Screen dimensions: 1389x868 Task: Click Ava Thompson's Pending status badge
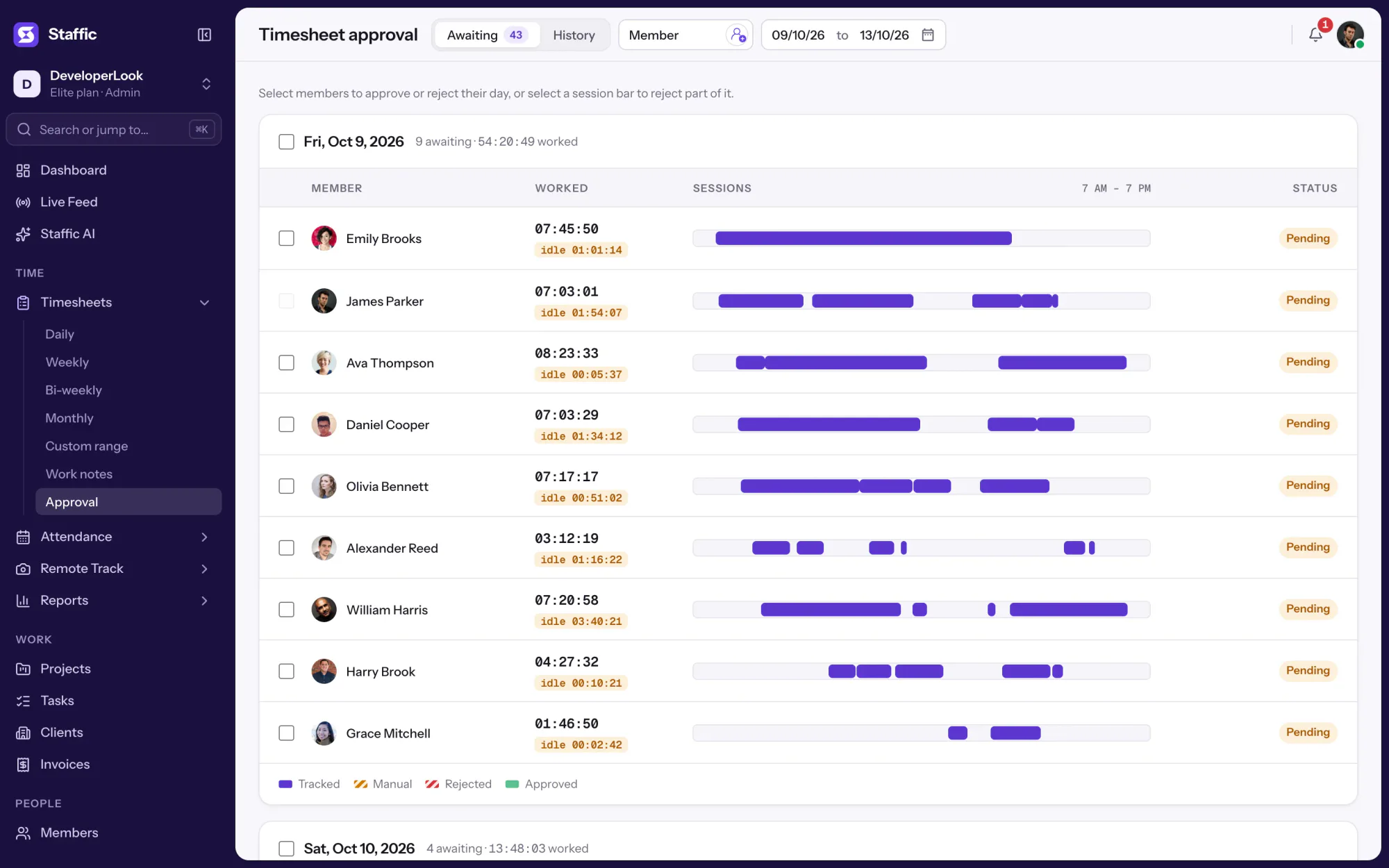pyautogui.click(x=1308, y=362)
